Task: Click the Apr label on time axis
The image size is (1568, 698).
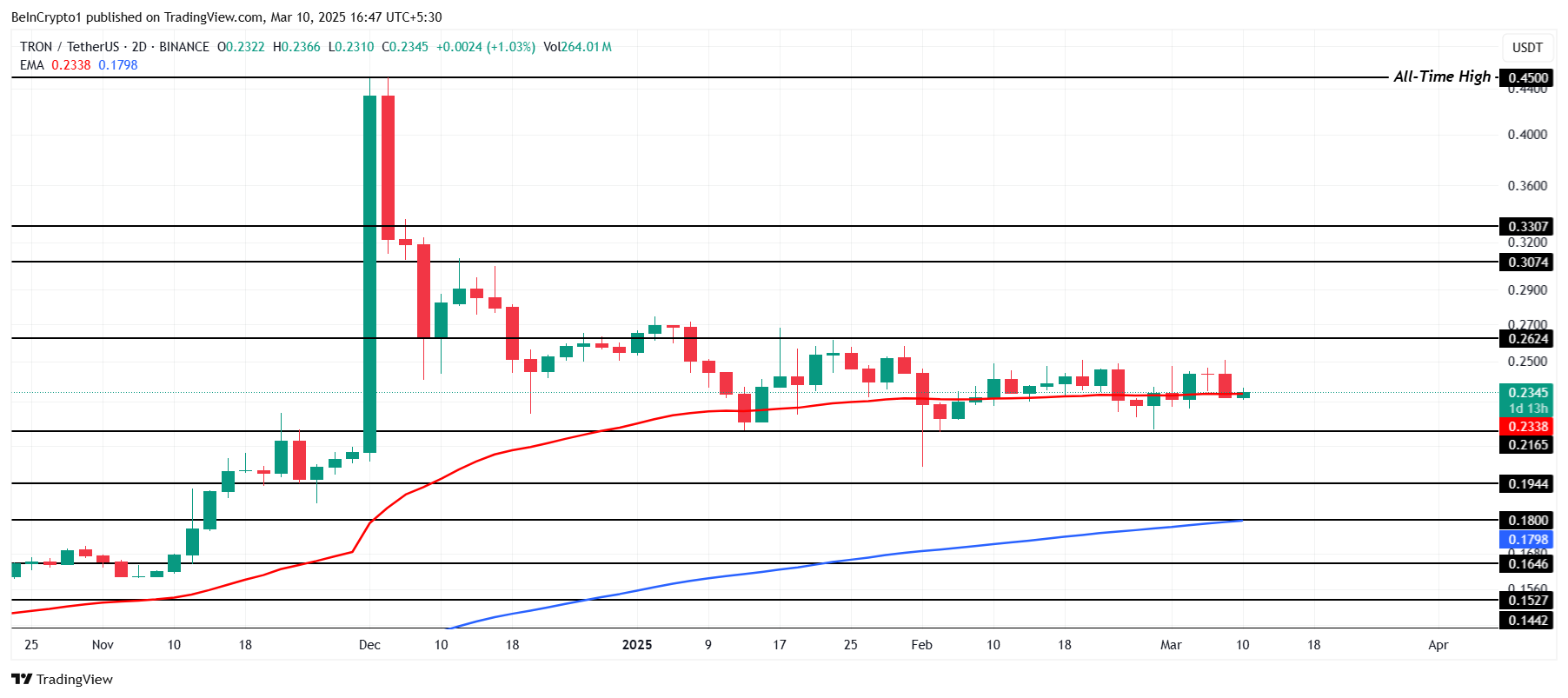Action: 1438,645
